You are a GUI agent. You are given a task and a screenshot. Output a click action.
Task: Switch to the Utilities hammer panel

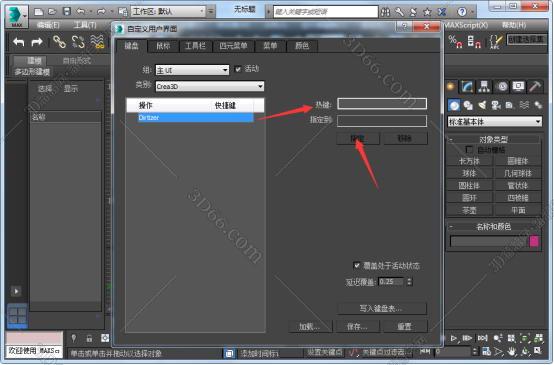[535, 87]
